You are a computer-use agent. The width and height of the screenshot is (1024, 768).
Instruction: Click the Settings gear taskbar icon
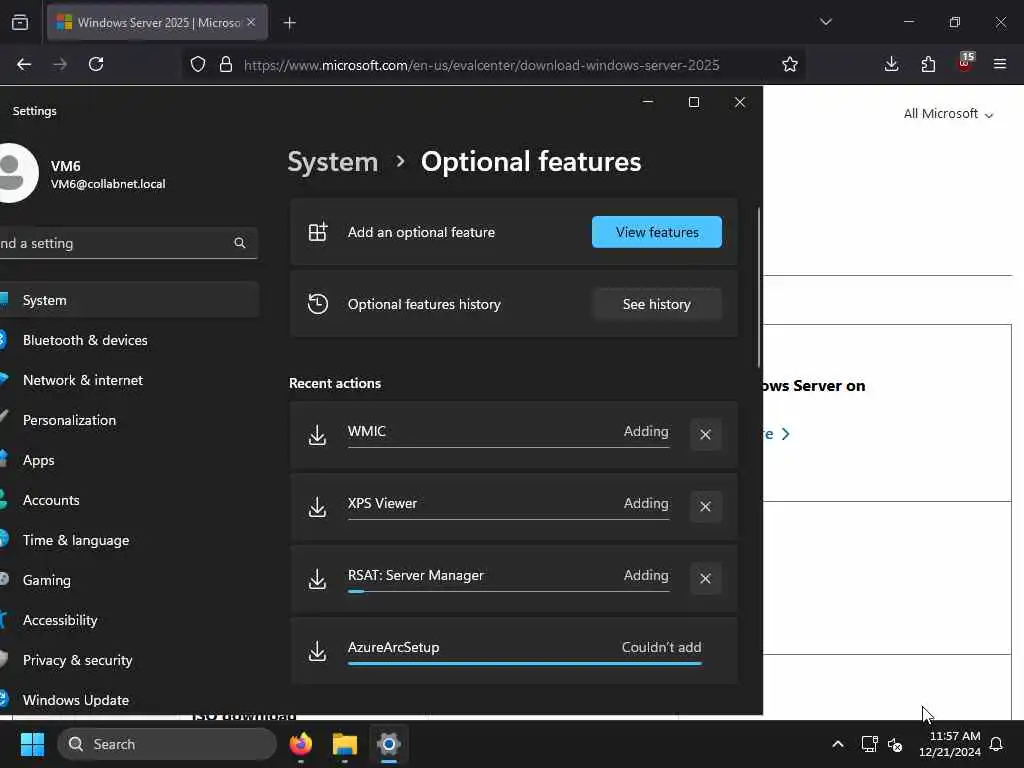pos(389,744)
